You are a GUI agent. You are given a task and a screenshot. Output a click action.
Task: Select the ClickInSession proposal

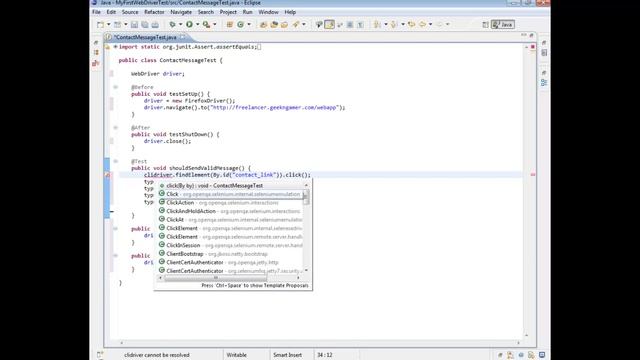[231, 245]
